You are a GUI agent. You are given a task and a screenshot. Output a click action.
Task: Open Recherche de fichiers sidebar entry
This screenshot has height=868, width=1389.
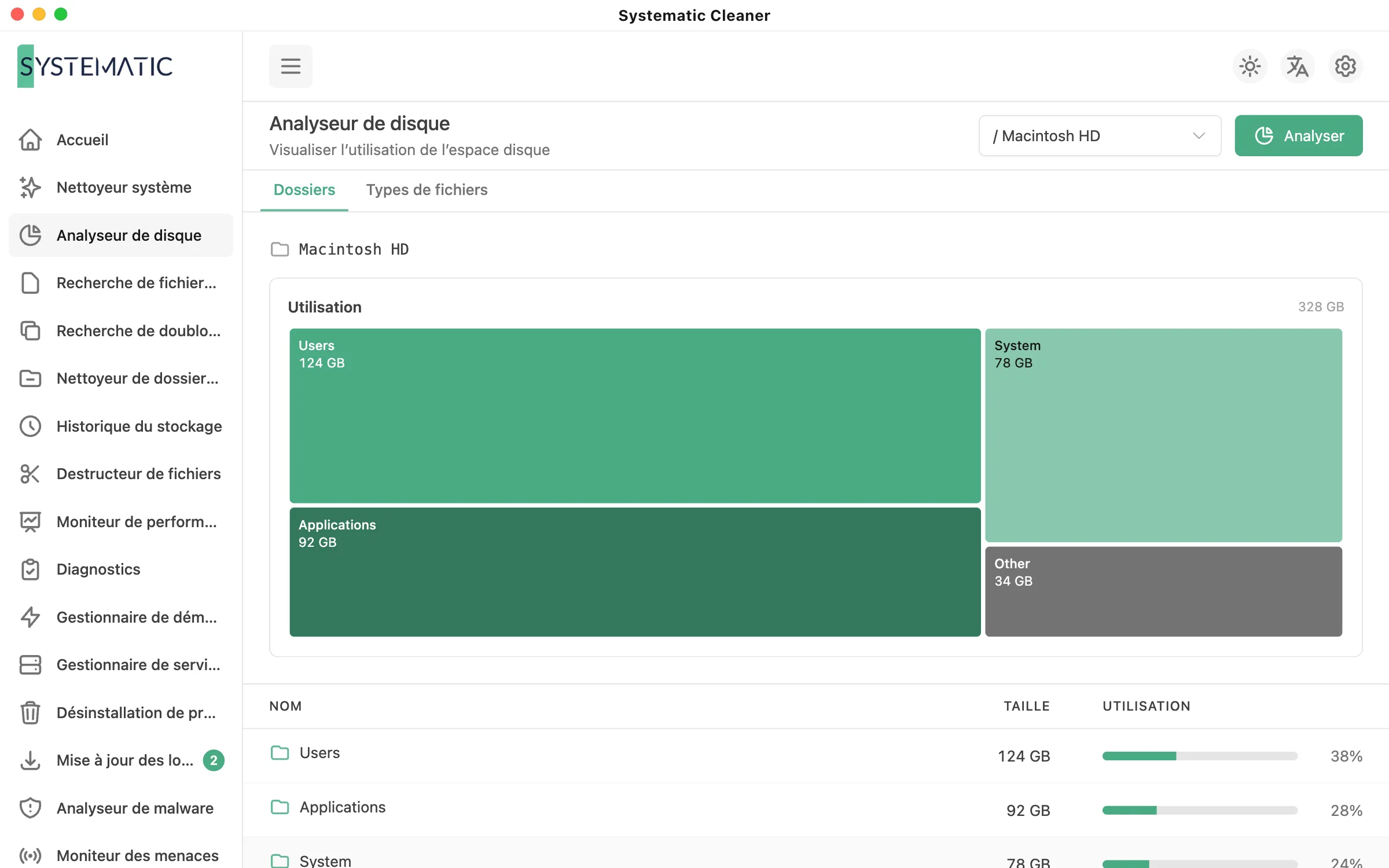click(x=120, y=283)
